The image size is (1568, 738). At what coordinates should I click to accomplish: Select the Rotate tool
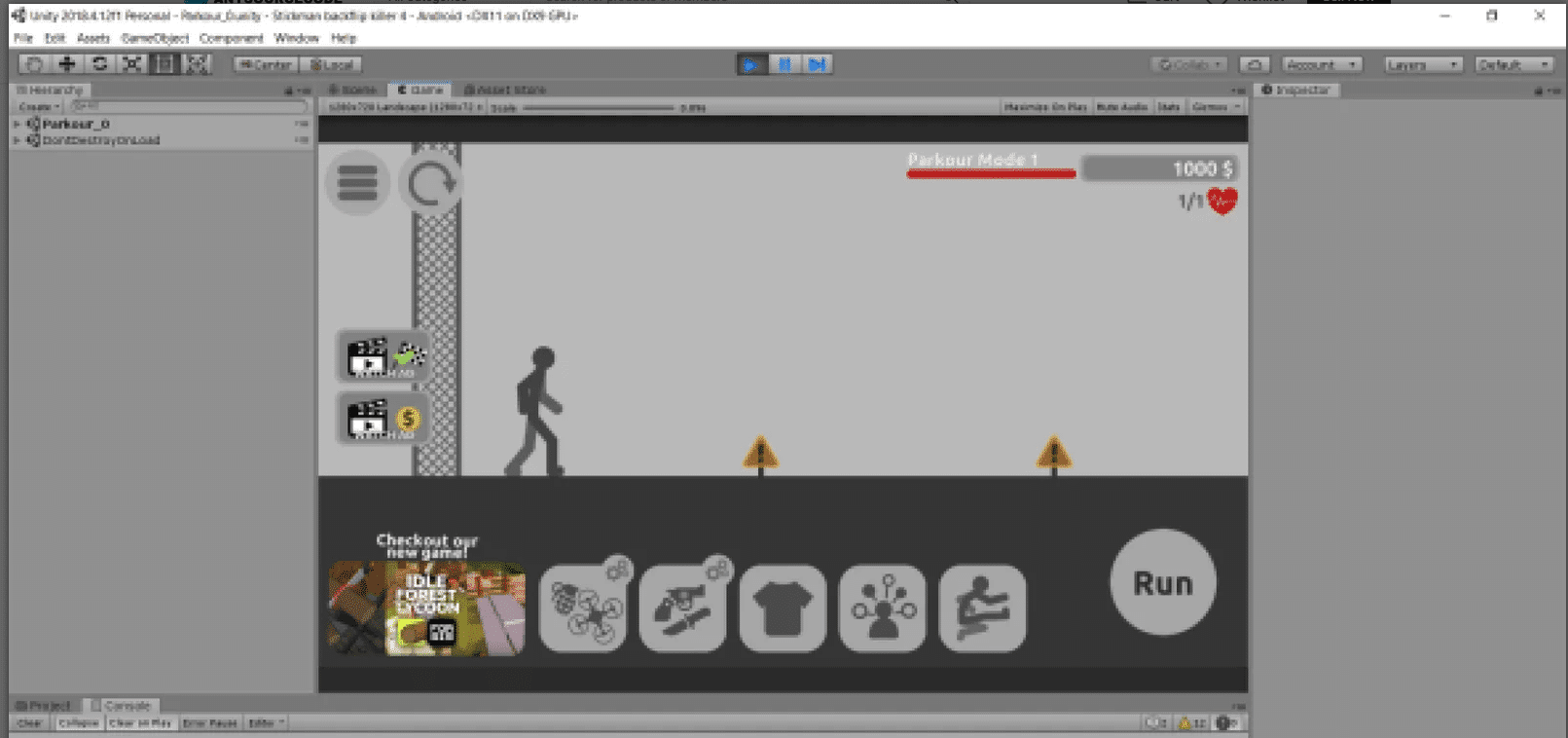[99, 64]
